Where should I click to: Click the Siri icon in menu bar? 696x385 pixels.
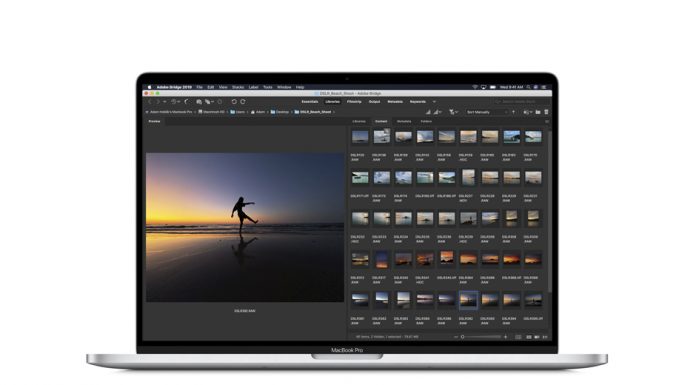(x=536, y=87)
